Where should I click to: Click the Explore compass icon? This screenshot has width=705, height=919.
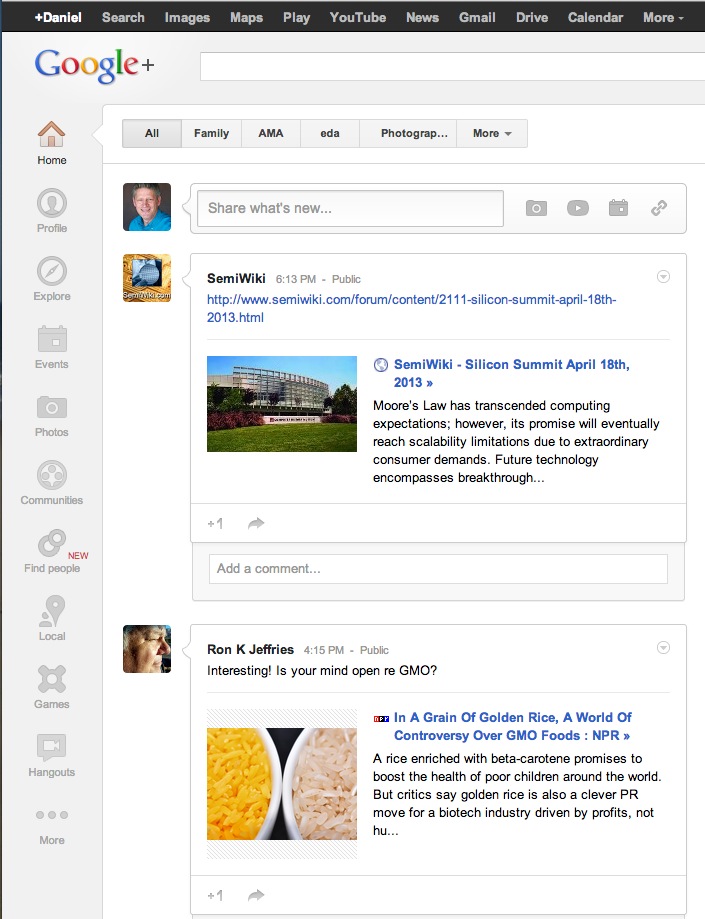(52, 273)
